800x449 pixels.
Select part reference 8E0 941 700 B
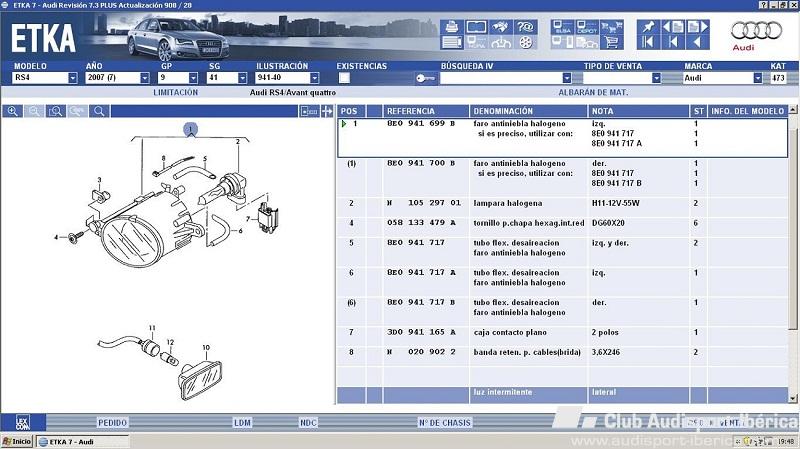tap(421, 163)
